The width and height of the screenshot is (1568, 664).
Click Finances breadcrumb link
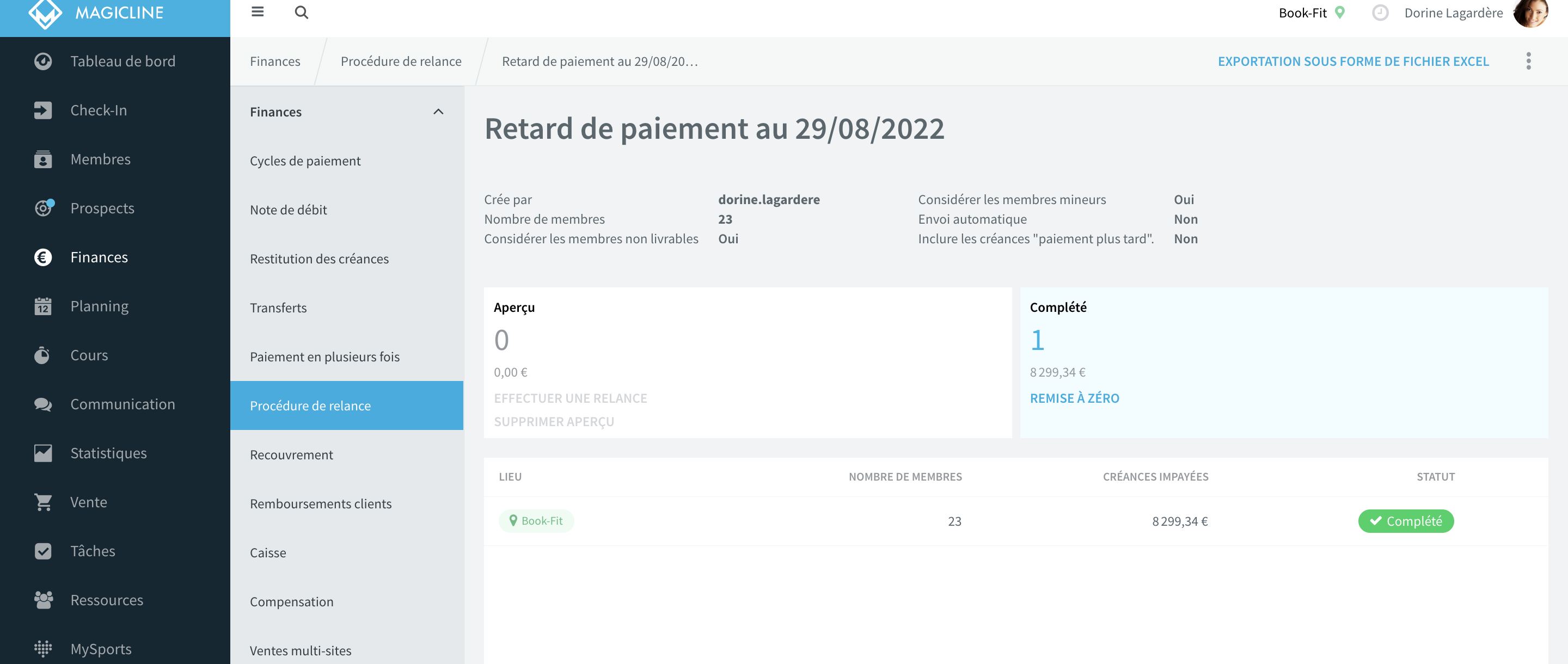(x=275, y=61)
